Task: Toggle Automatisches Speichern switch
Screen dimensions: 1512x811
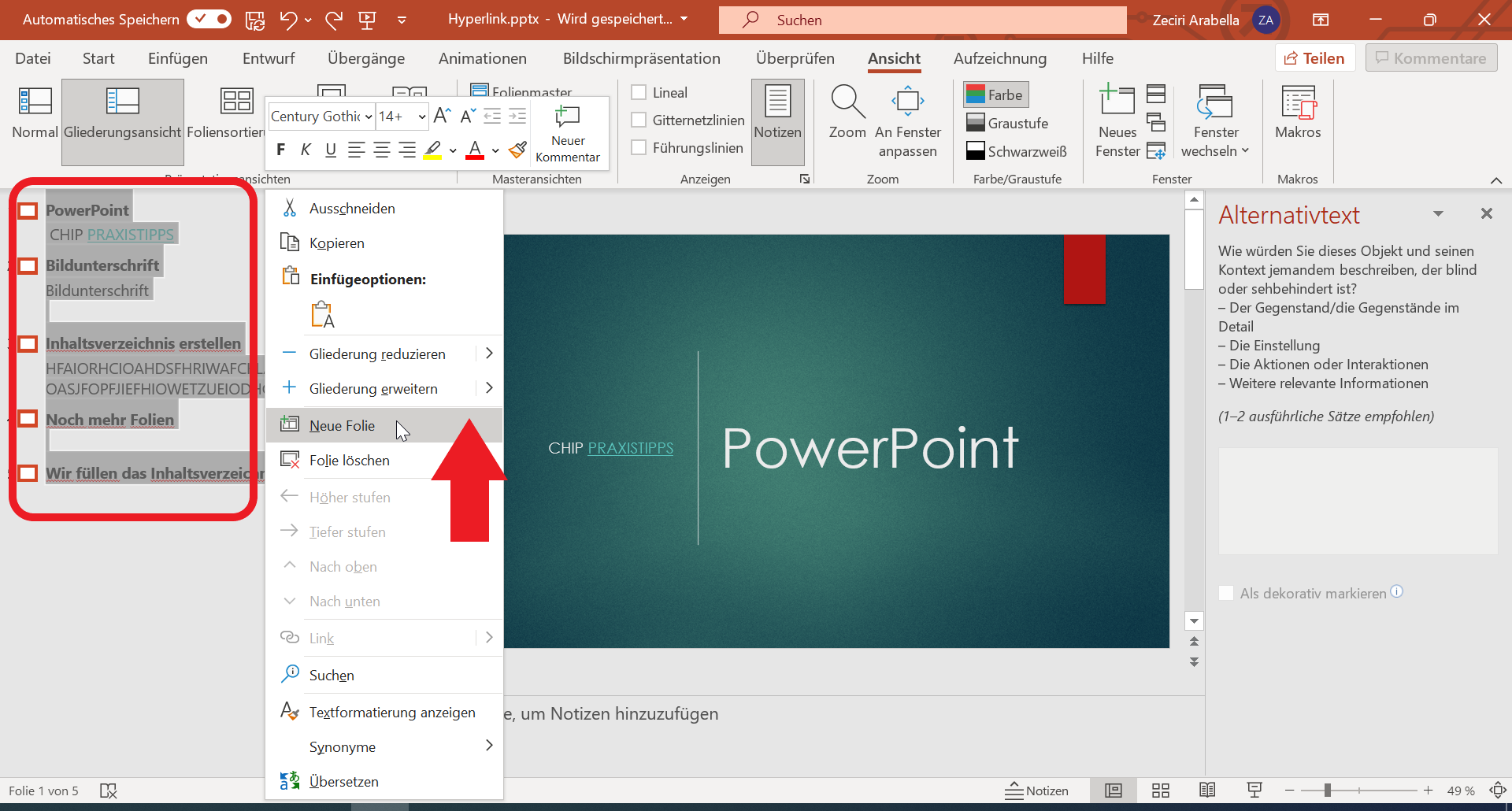Action: pos(209,19)
